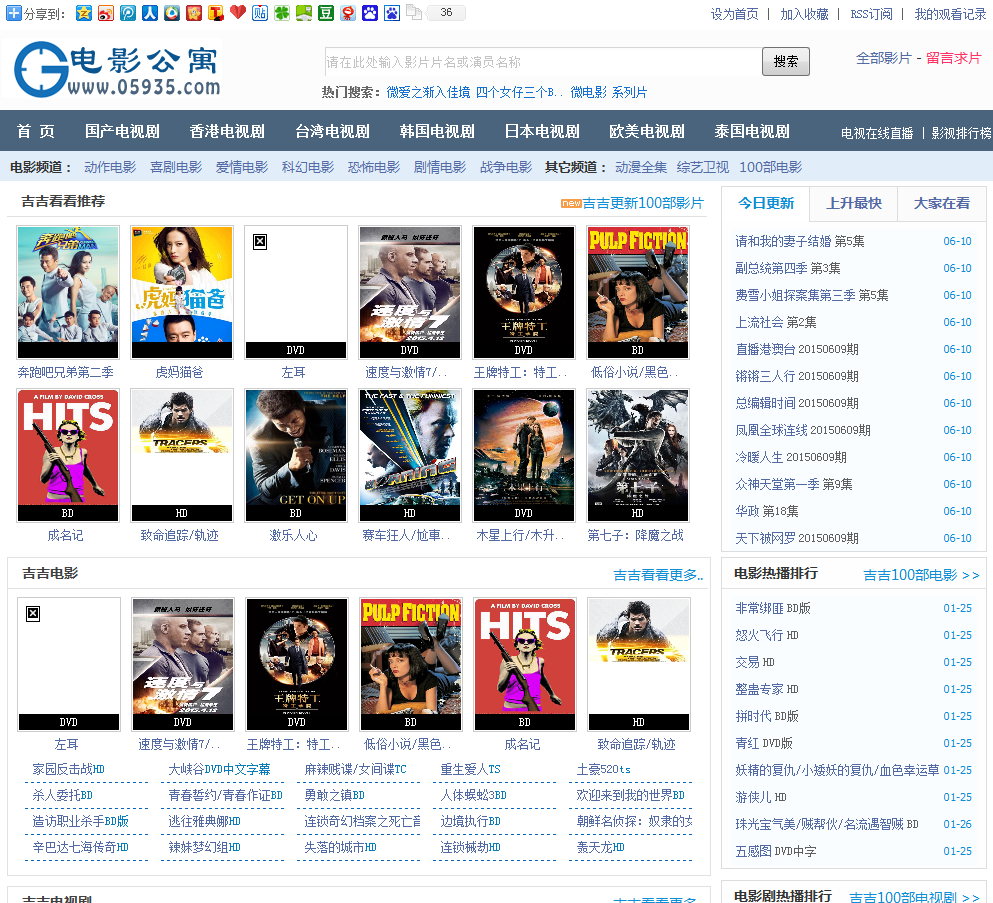This screenshot has width=993, height=903.
Task: Click the red character share icon
Action: click(x=348, y=13)
